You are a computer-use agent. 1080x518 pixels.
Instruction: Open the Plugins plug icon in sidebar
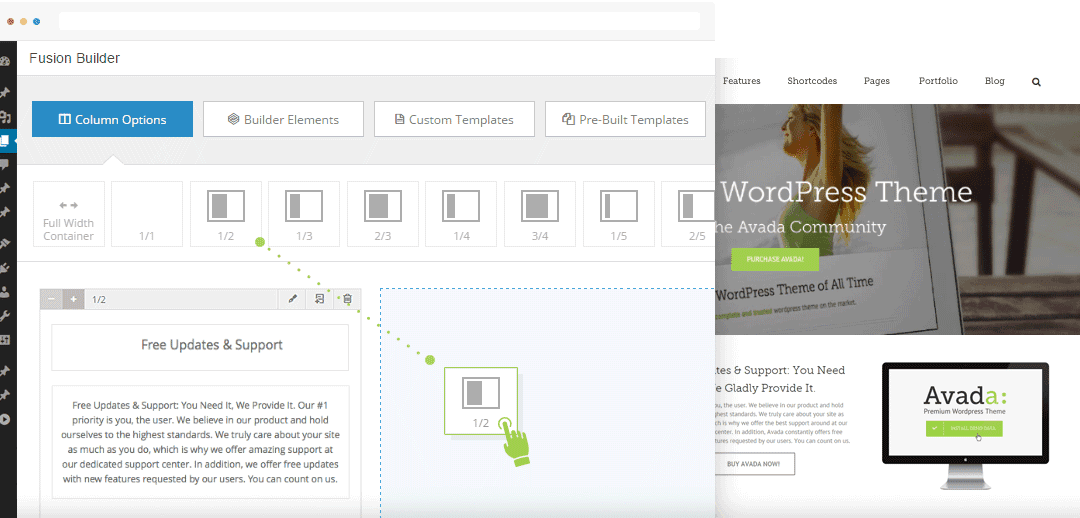(5, 268)
